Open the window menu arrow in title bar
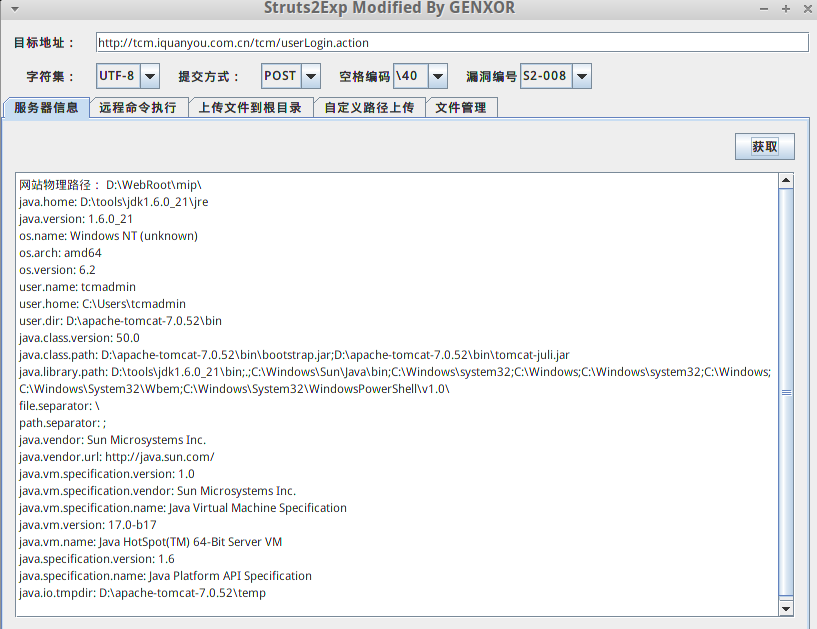Screen dimensions: 817x629 pyautogui.click(x=15, y=9)
